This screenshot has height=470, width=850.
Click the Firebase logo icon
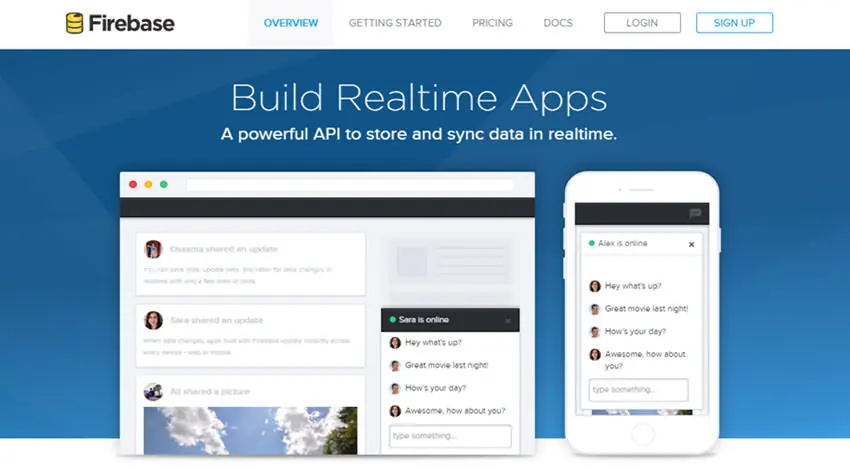coord(74,23)
